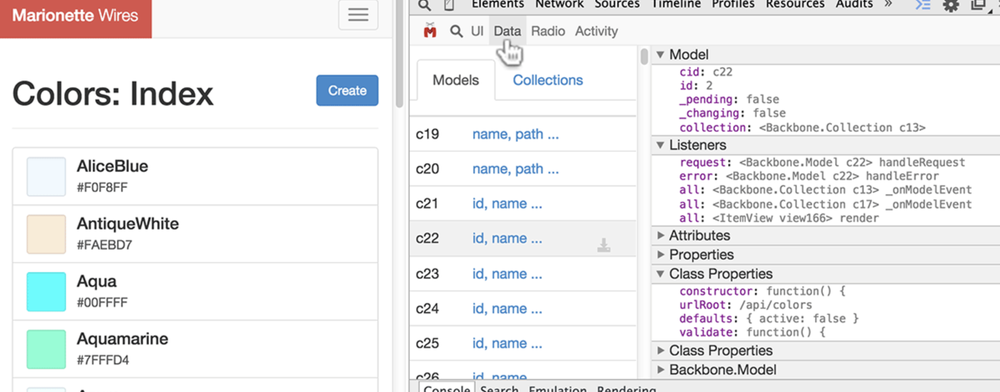
Task: Switch to the Collections tab
Action: click(x=548, y=80)
